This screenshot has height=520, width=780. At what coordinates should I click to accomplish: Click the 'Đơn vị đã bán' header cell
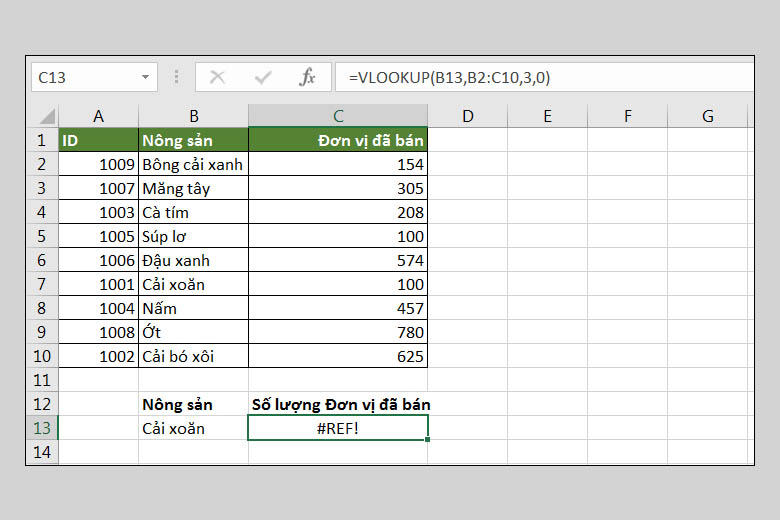pyautogui.click(x=338, y=140)
